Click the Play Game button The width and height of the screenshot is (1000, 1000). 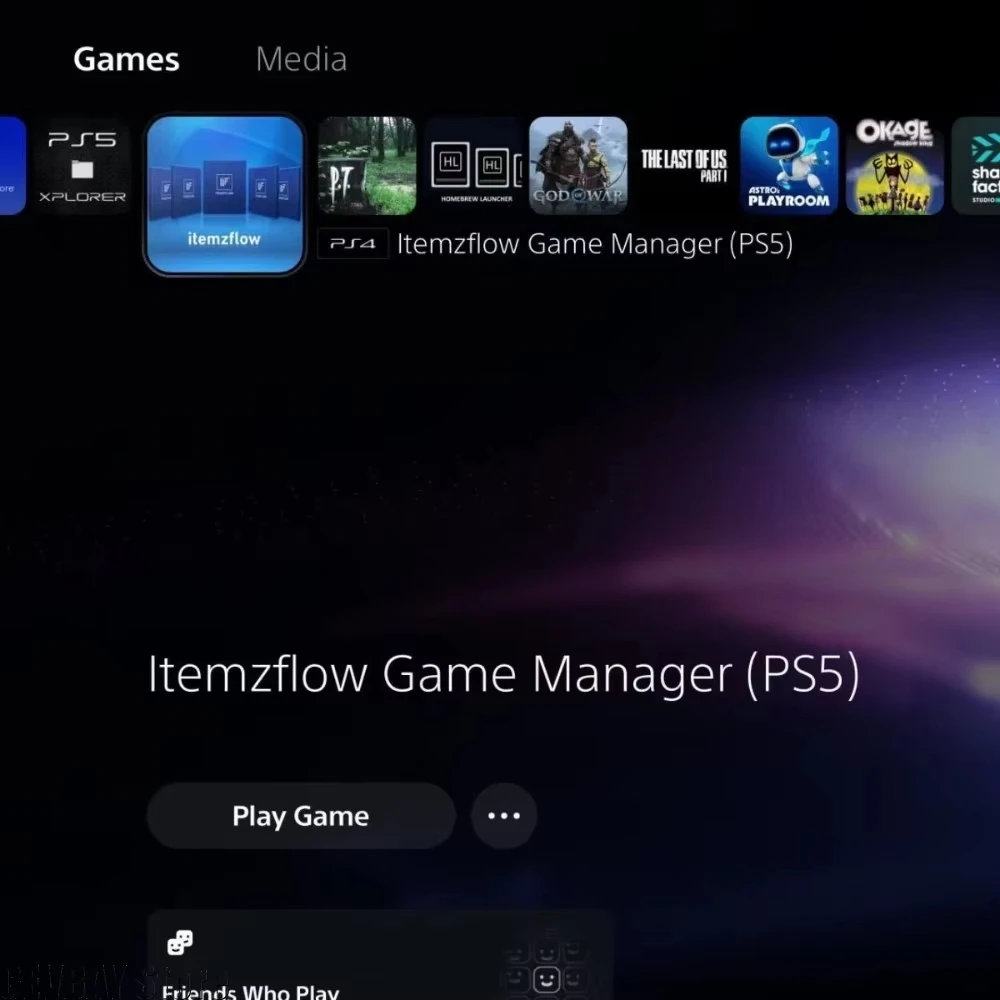coord(301,816)
